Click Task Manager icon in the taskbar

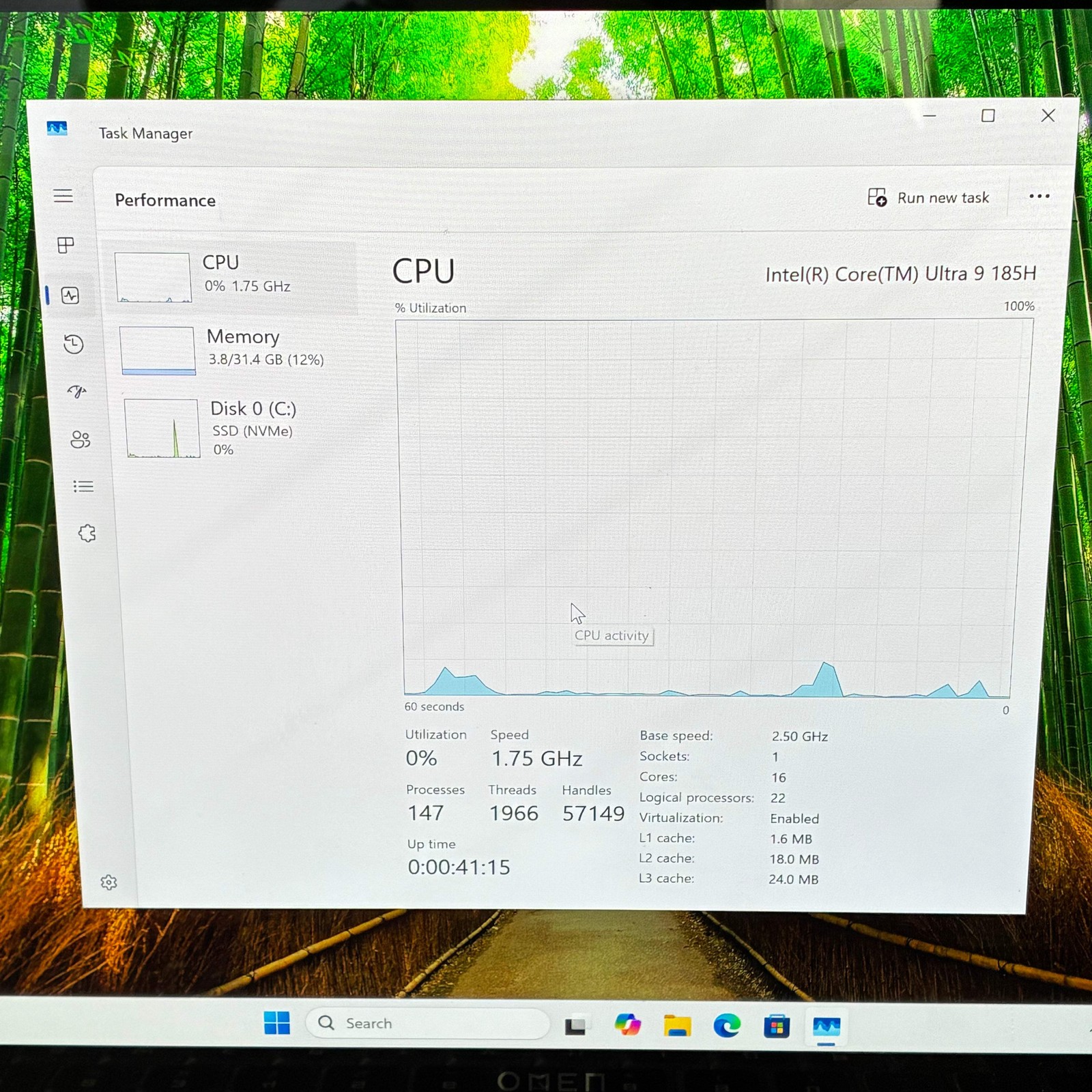pos(827,1026)
